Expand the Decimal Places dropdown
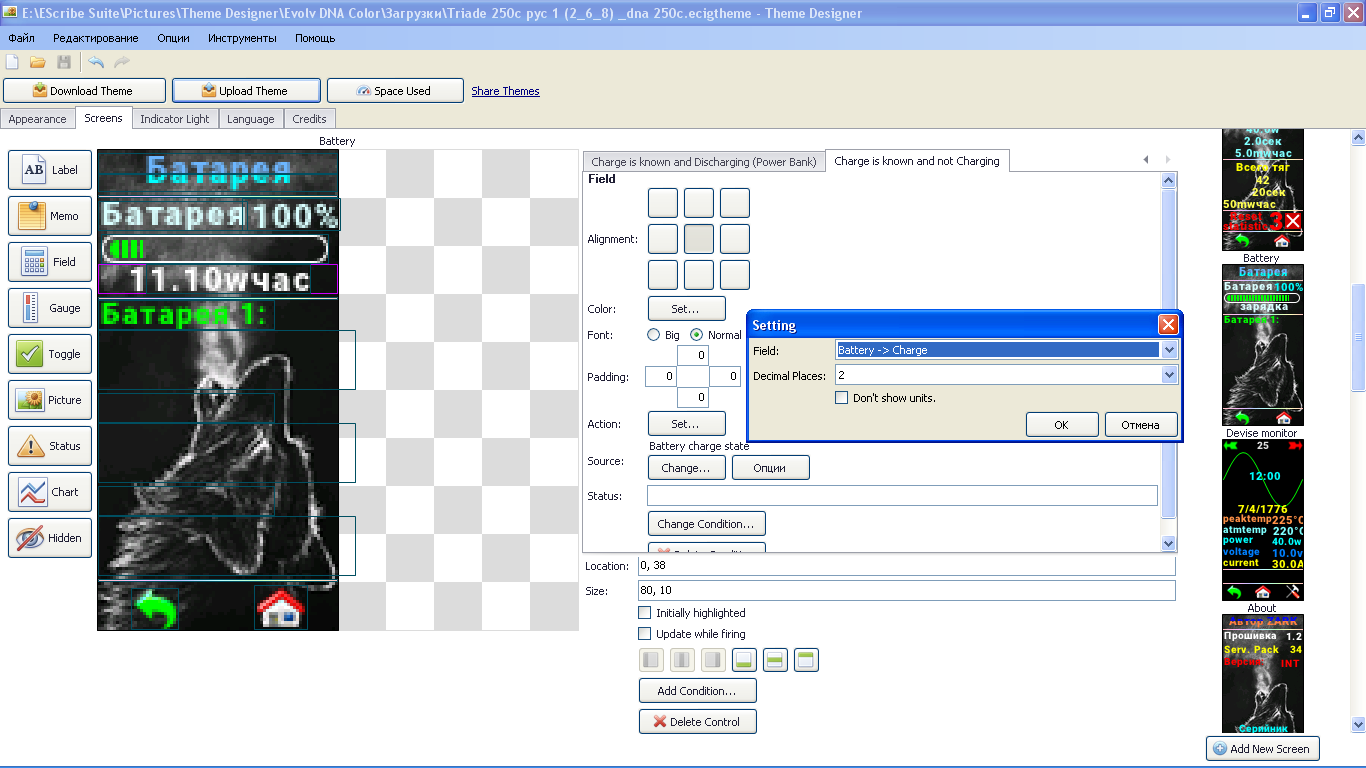Image resolution: width=1366 pixels, height=768 pixels. pyautogui.click(x=1169, y=375)
